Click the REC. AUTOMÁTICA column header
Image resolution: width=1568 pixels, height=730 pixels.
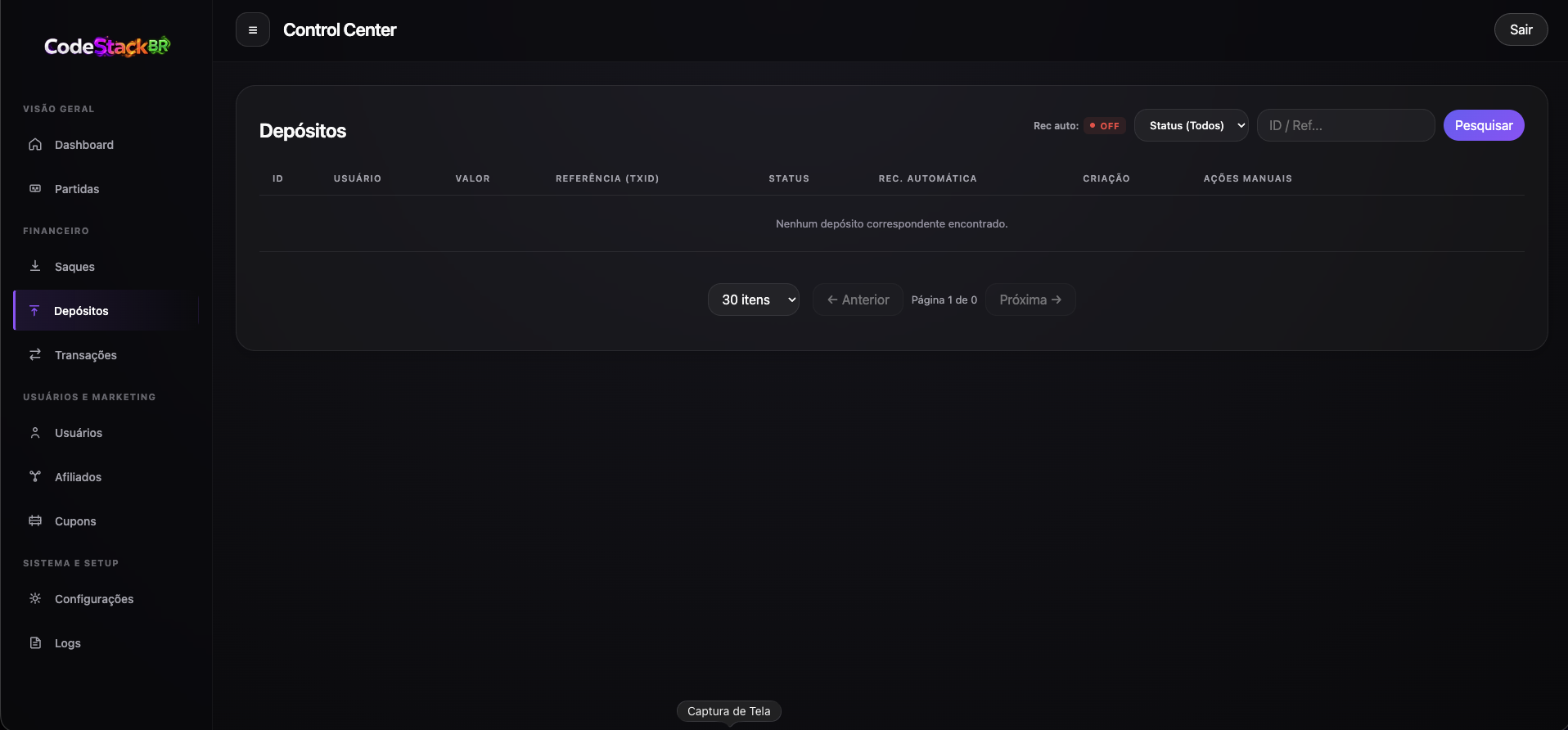pos(928,178)
